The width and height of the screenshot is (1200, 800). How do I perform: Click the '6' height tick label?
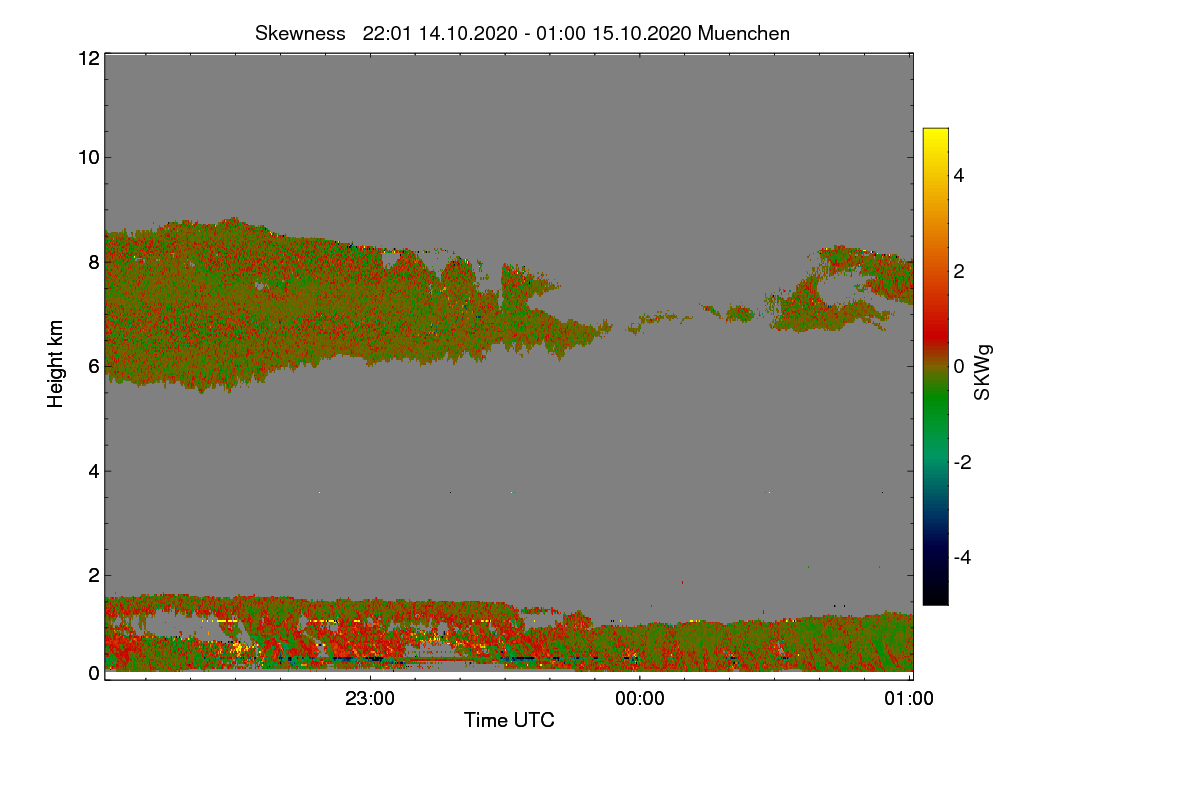pos(93,366)
